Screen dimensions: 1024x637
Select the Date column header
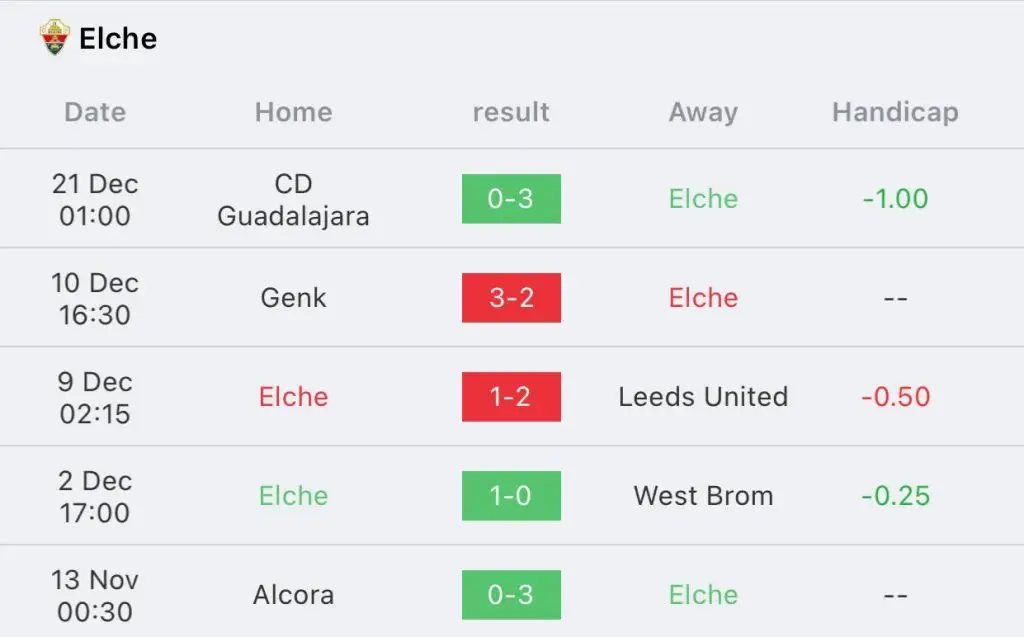click(95, 112)
